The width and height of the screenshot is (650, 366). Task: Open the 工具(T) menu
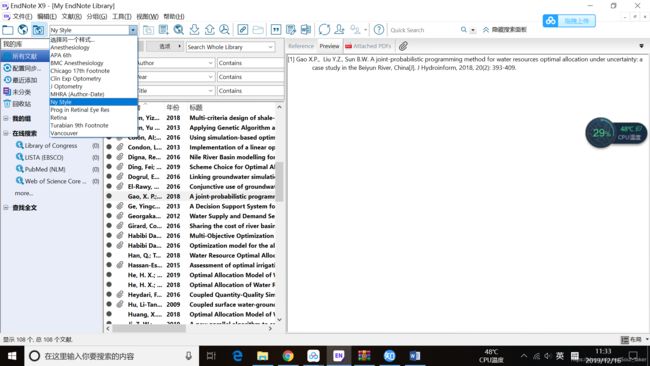[121, 17]
